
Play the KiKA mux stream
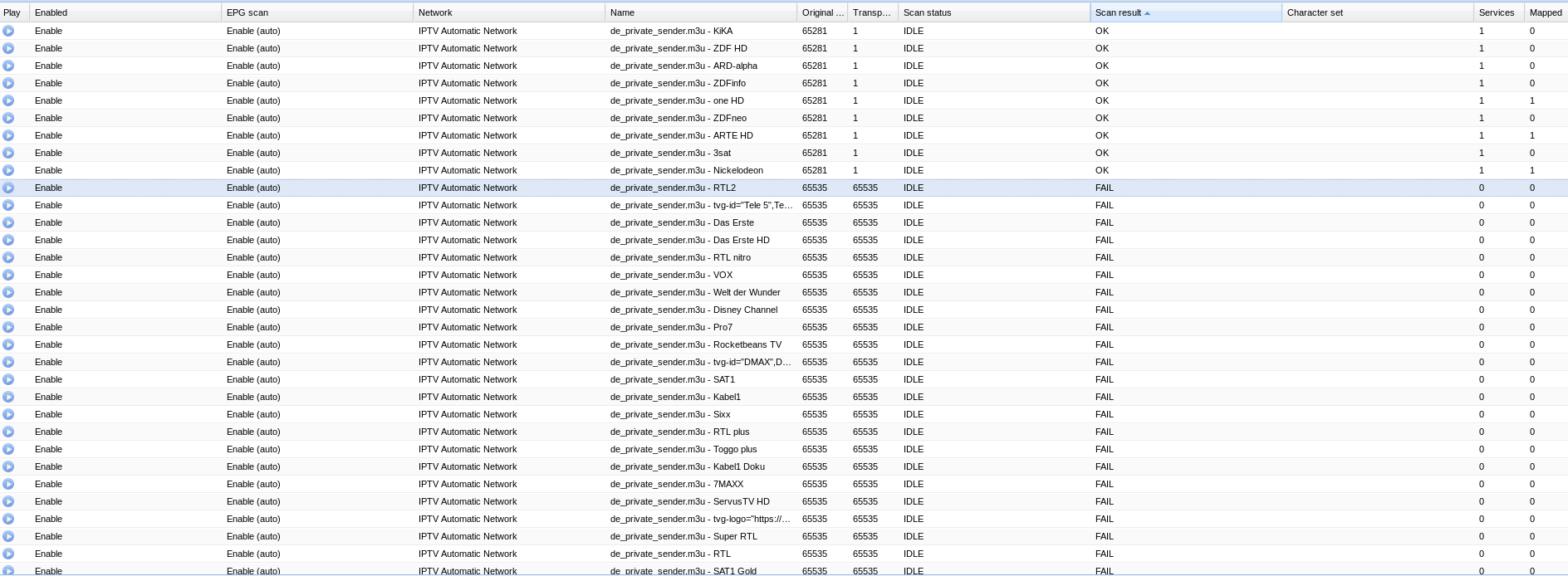point(8,31)
